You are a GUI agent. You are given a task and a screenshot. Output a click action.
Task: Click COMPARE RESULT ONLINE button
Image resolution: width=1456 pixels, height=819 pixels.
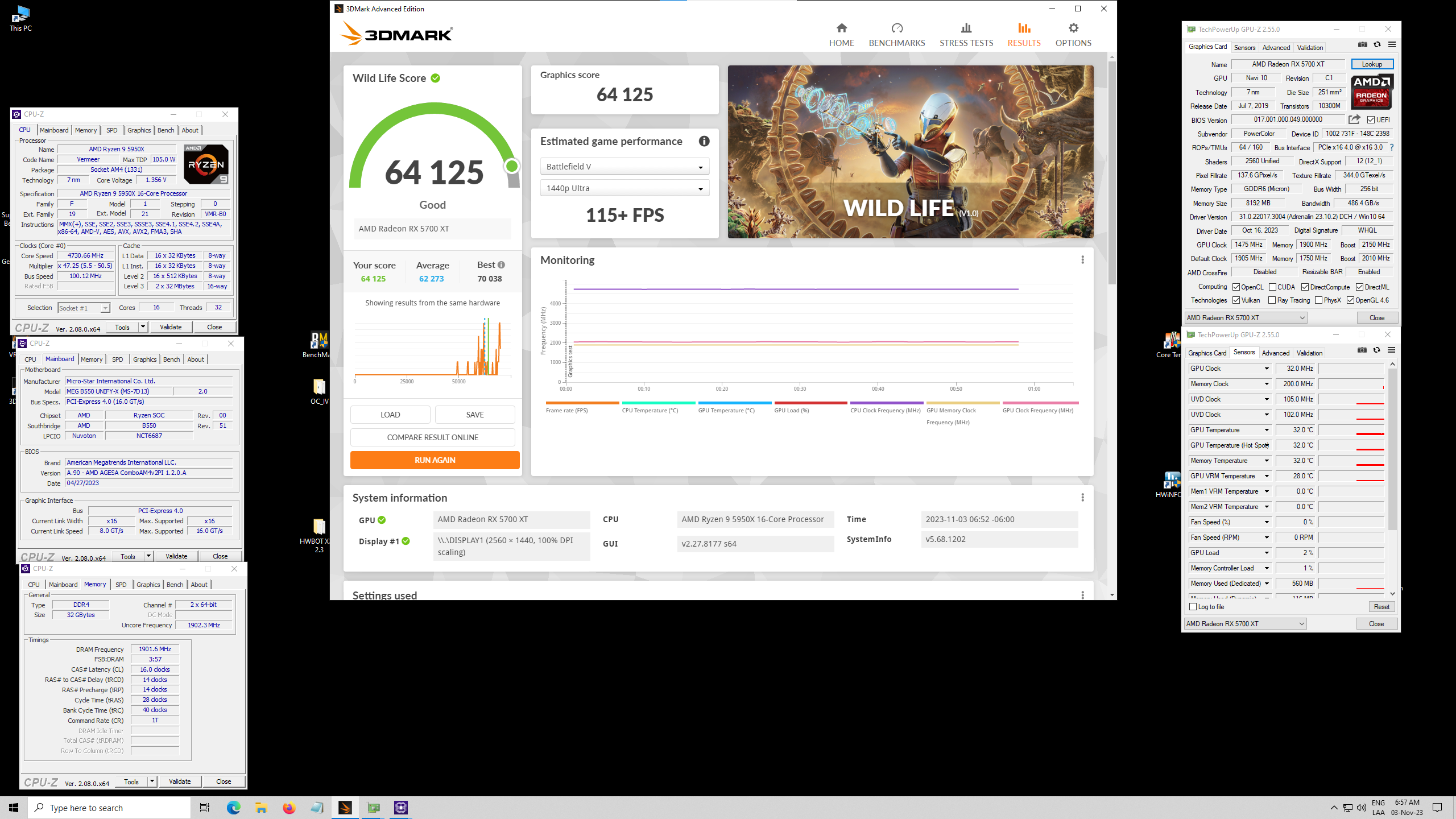point(433,437)
